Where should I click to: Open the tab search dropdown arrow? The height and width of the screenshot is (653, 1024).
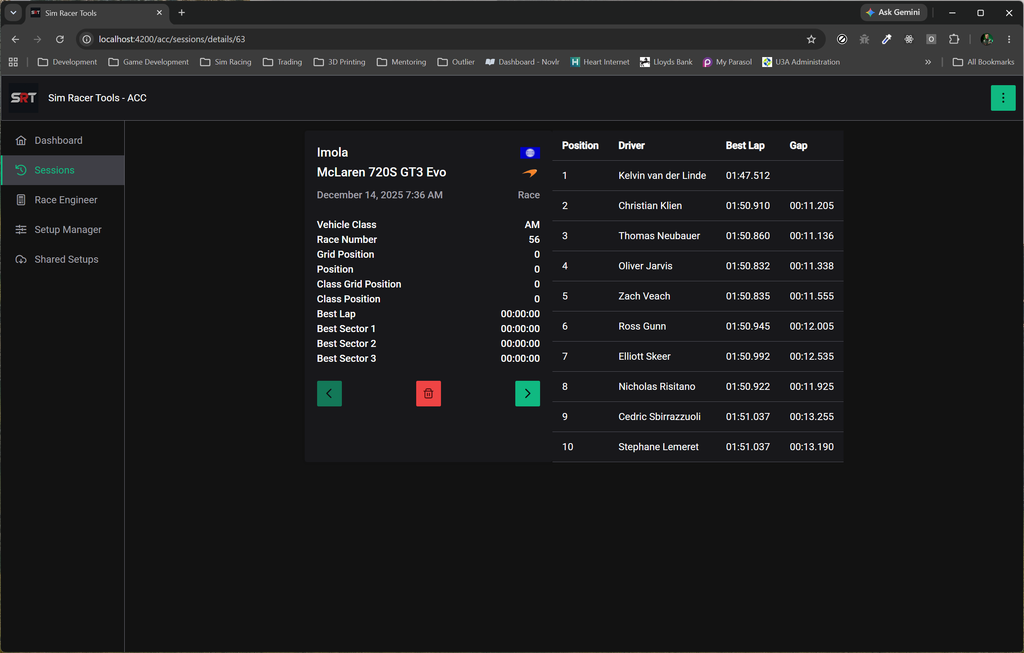pyautogui.click(x=13, y=12)
